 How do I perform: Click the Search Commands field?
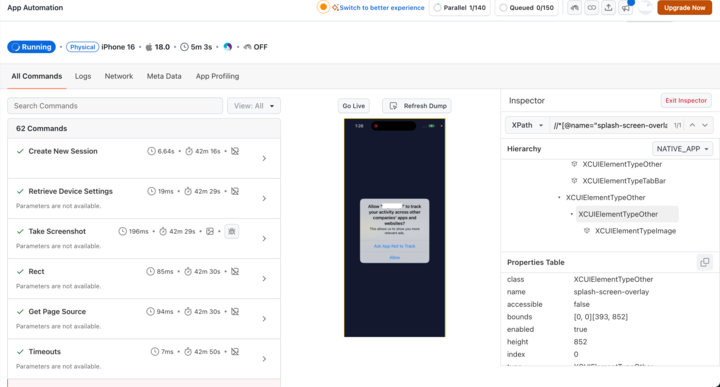tap(115, 106)
